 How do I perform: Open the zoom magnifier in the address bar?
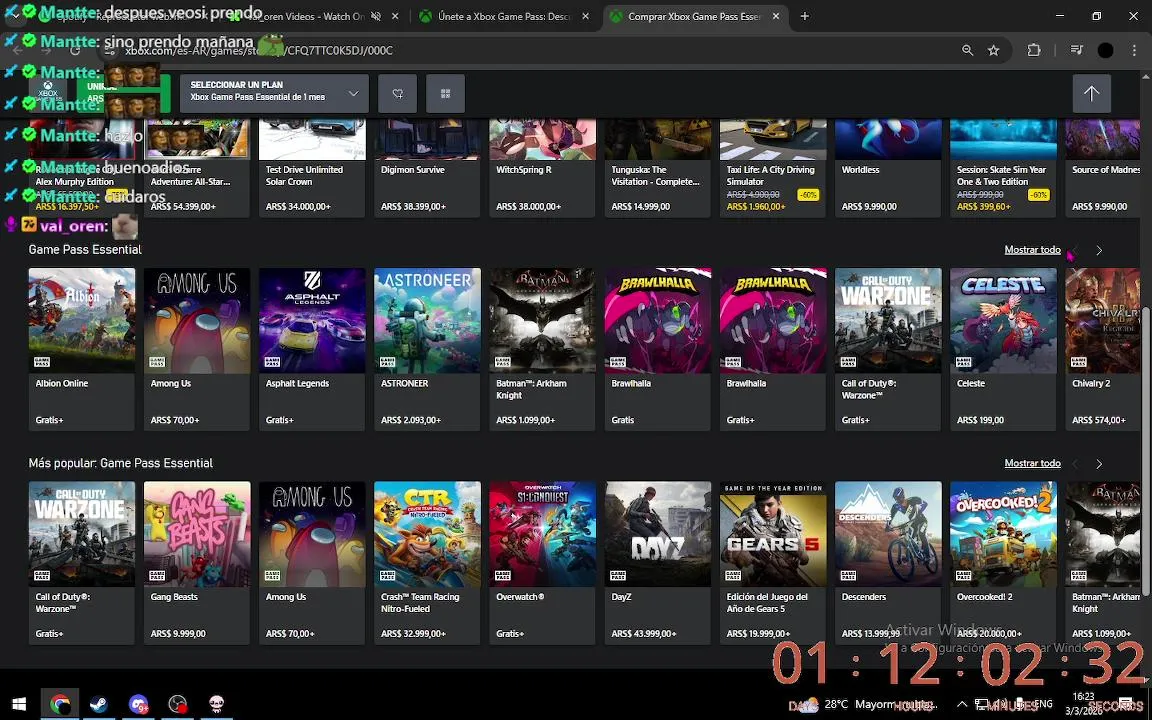[x=968, y=50]
